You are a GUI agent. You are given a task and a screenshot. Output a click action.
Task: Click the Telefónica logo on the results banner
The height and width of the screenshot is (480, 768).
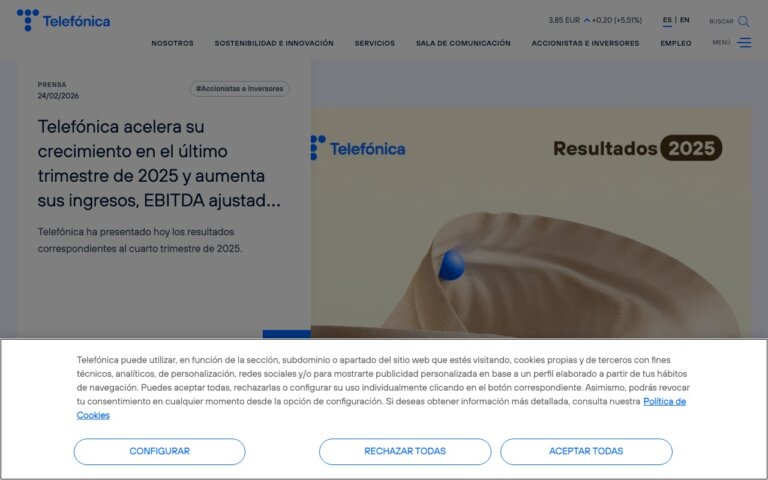click(x=358, y=148)
